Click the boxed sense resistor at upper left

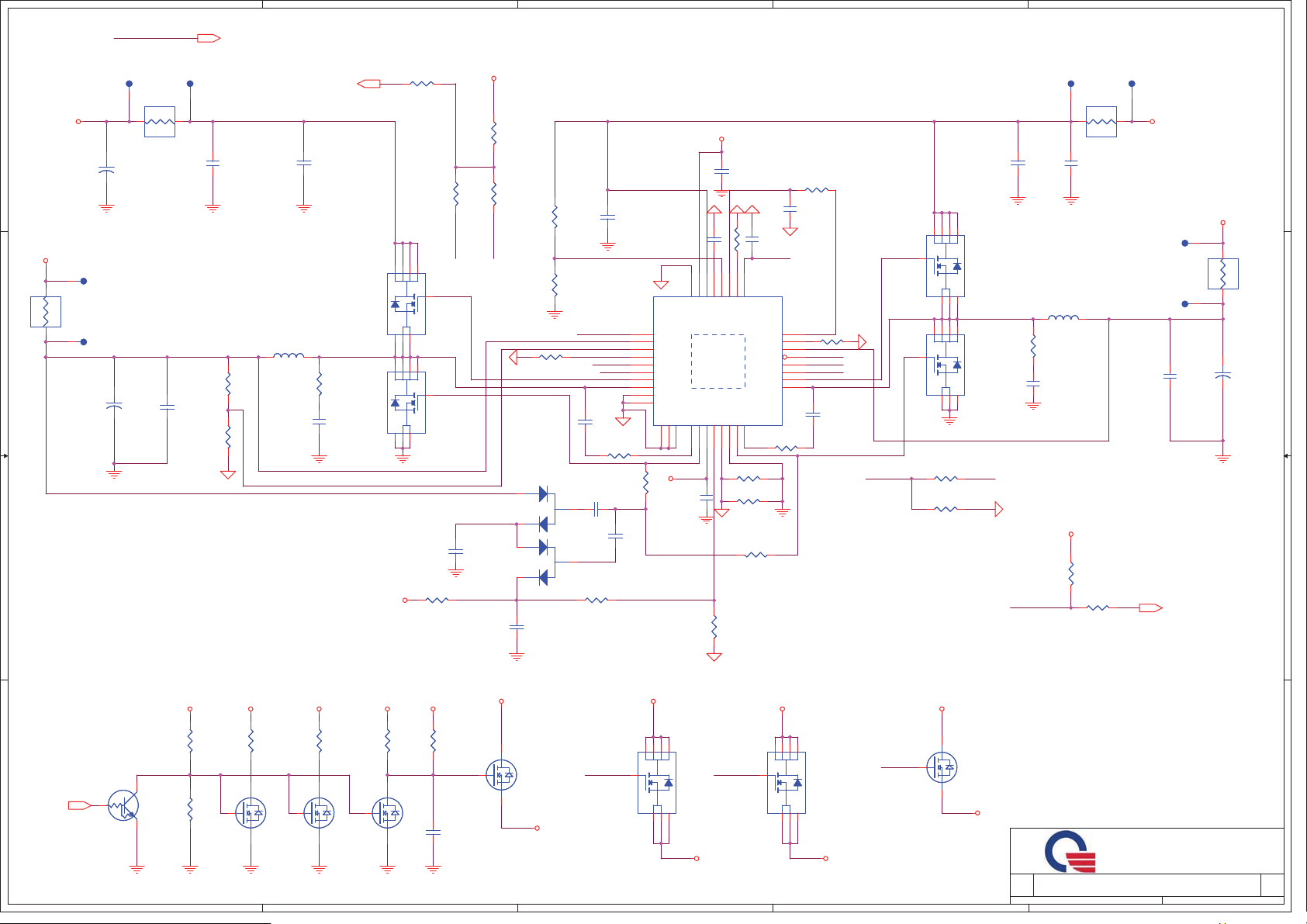pos(160,122)
